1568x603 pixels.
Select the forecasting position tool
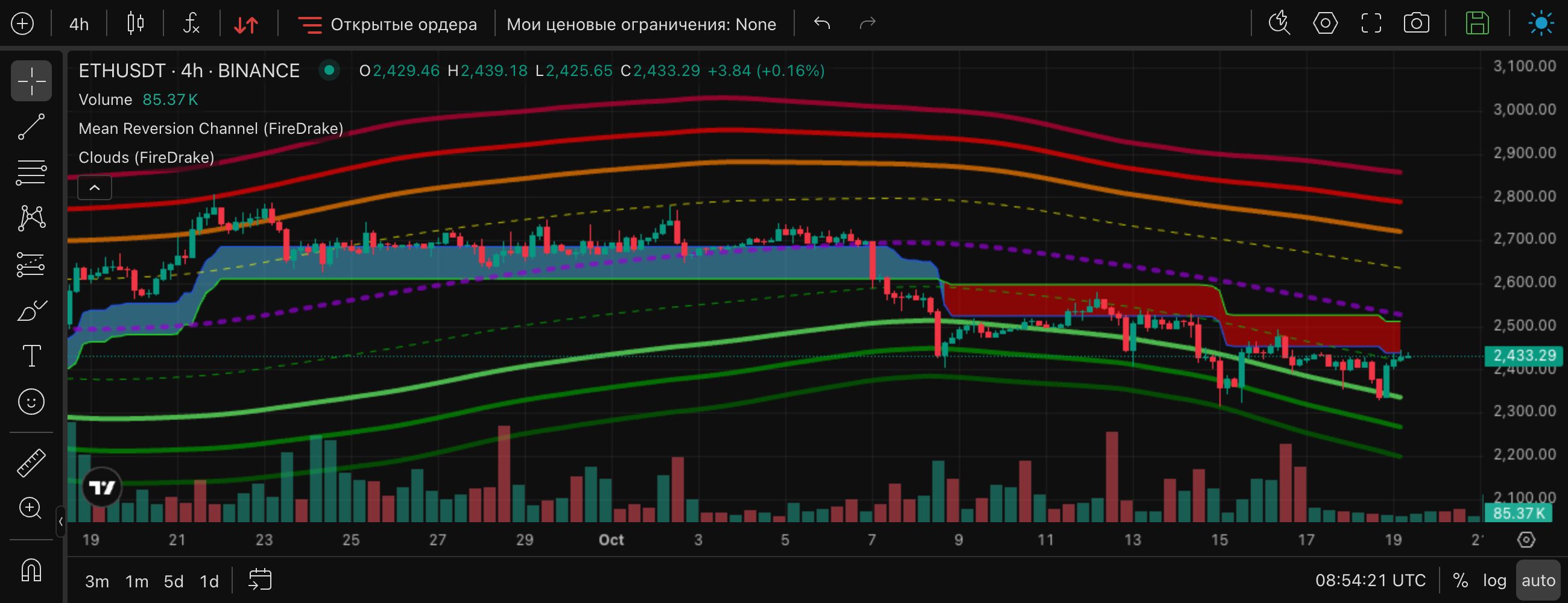click(31, 264)
